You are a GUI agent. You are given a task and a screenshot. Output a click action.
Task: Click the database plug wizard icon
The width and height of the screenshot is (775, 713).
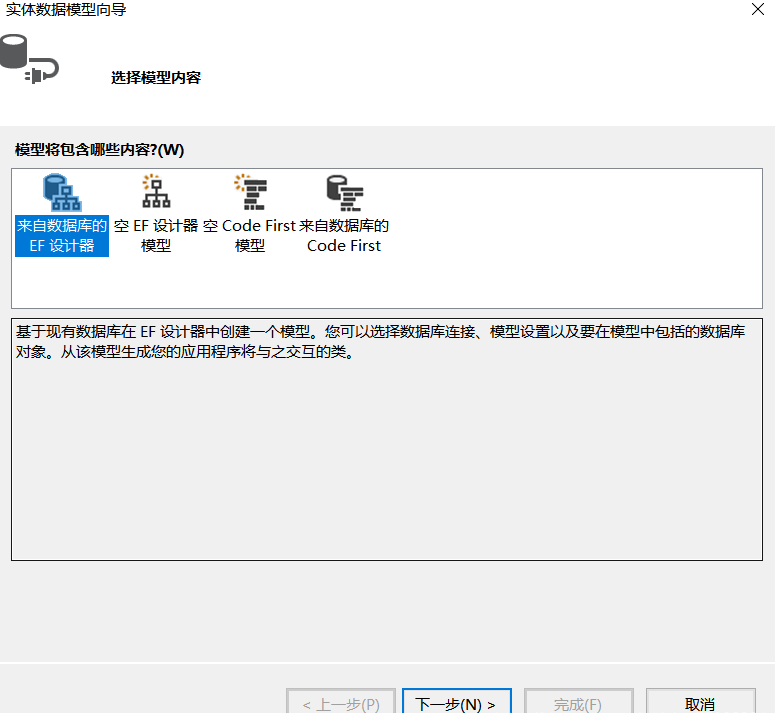coord(29,59)
